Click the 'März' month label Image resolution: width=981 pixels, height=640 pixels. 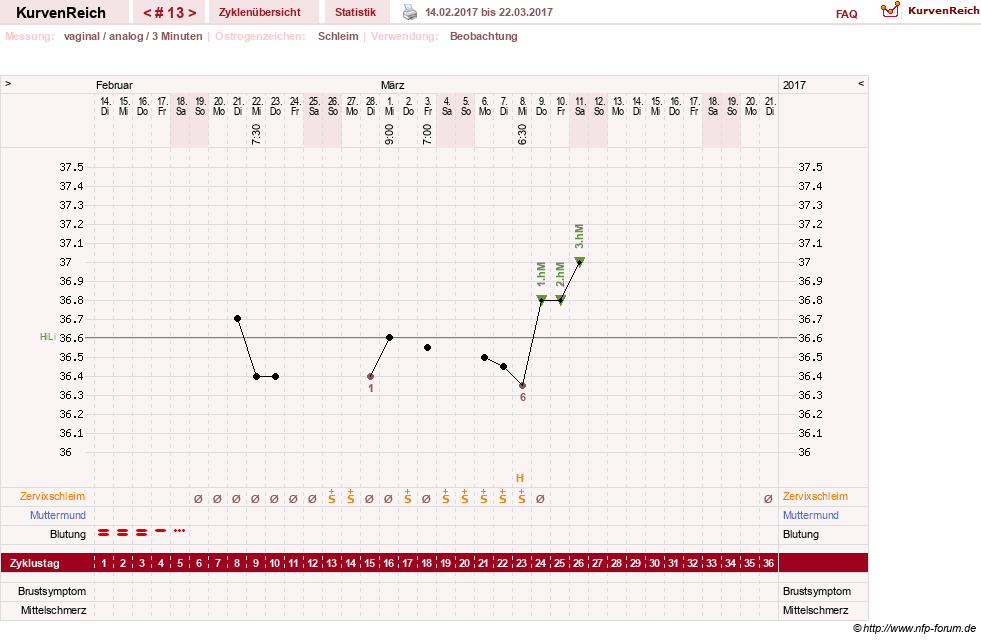(x=392, y=85)
